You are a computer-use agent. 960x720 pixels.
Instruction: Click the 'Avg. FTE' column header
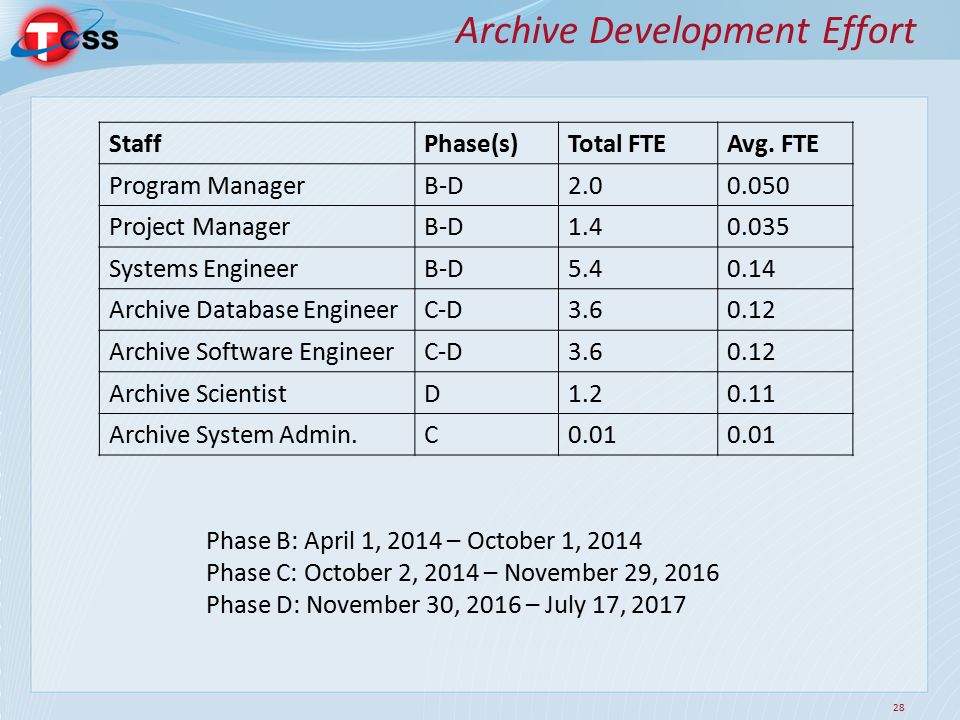point(785,143)
